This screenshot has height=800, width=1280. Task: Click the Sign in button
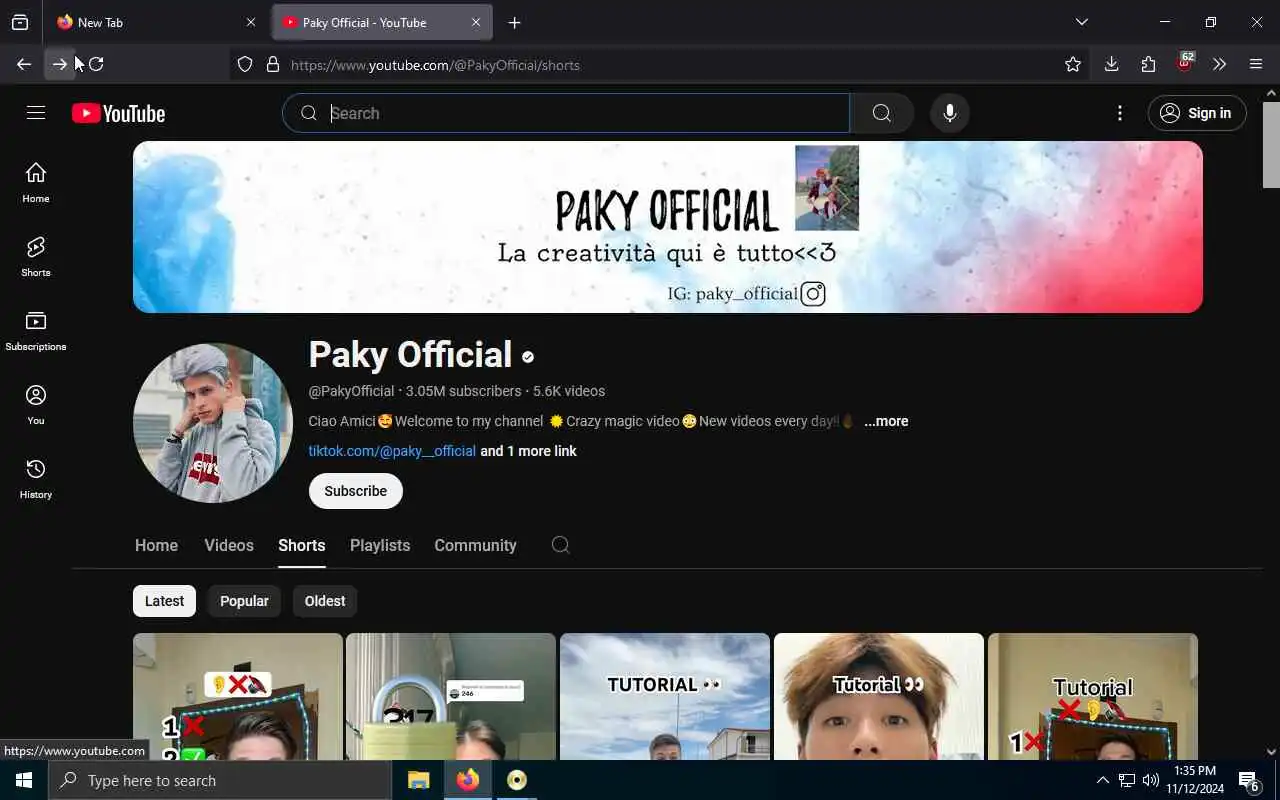click(x=1197, y=113)
